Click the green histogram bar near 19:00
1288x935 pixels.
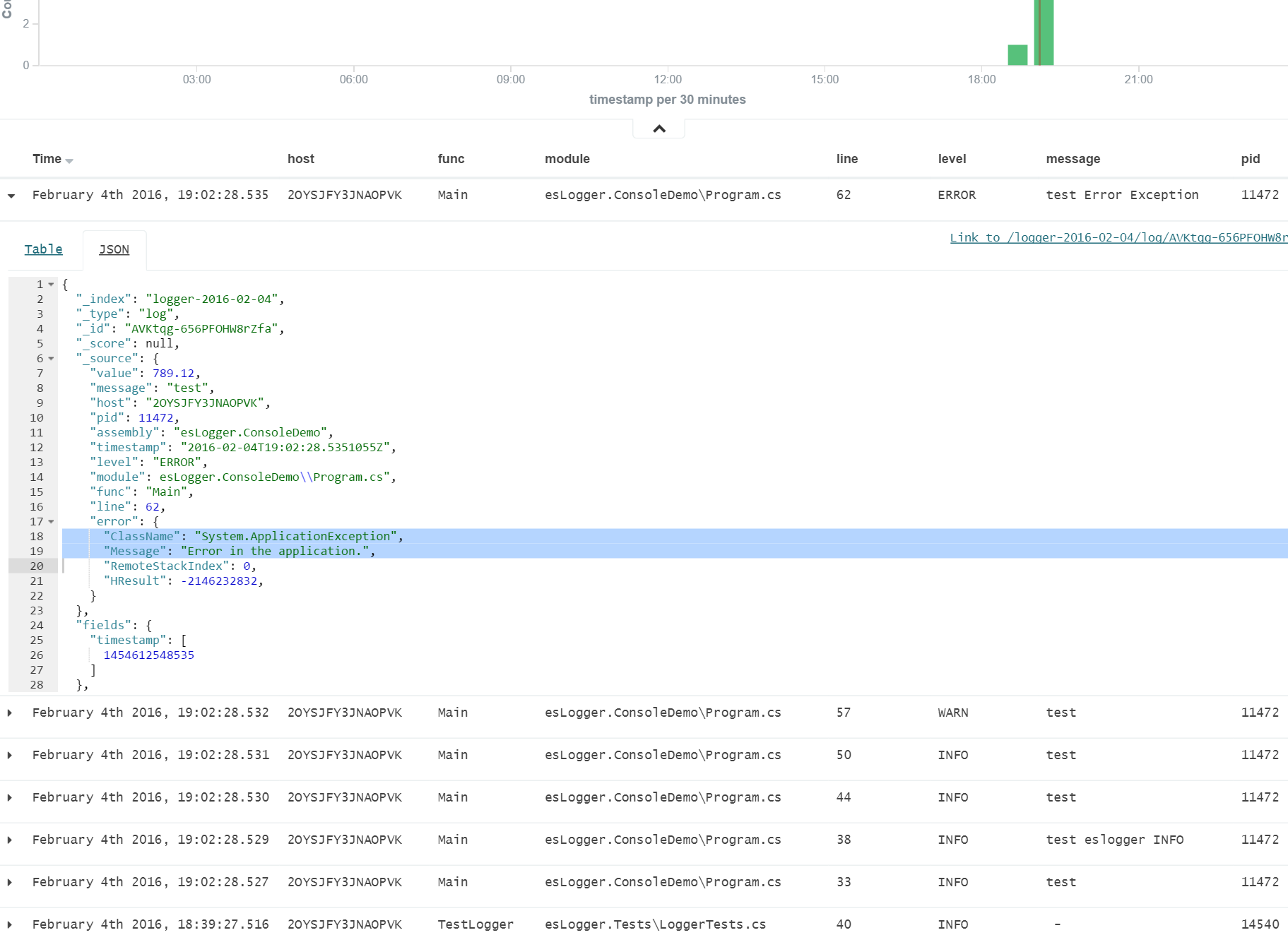pos(1044,32)
